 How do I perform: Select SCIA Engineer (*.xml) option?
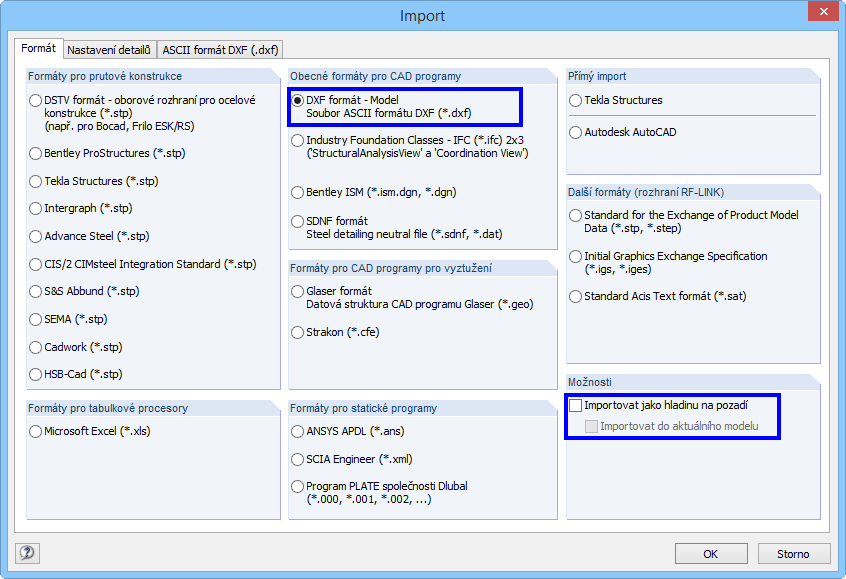298,460
